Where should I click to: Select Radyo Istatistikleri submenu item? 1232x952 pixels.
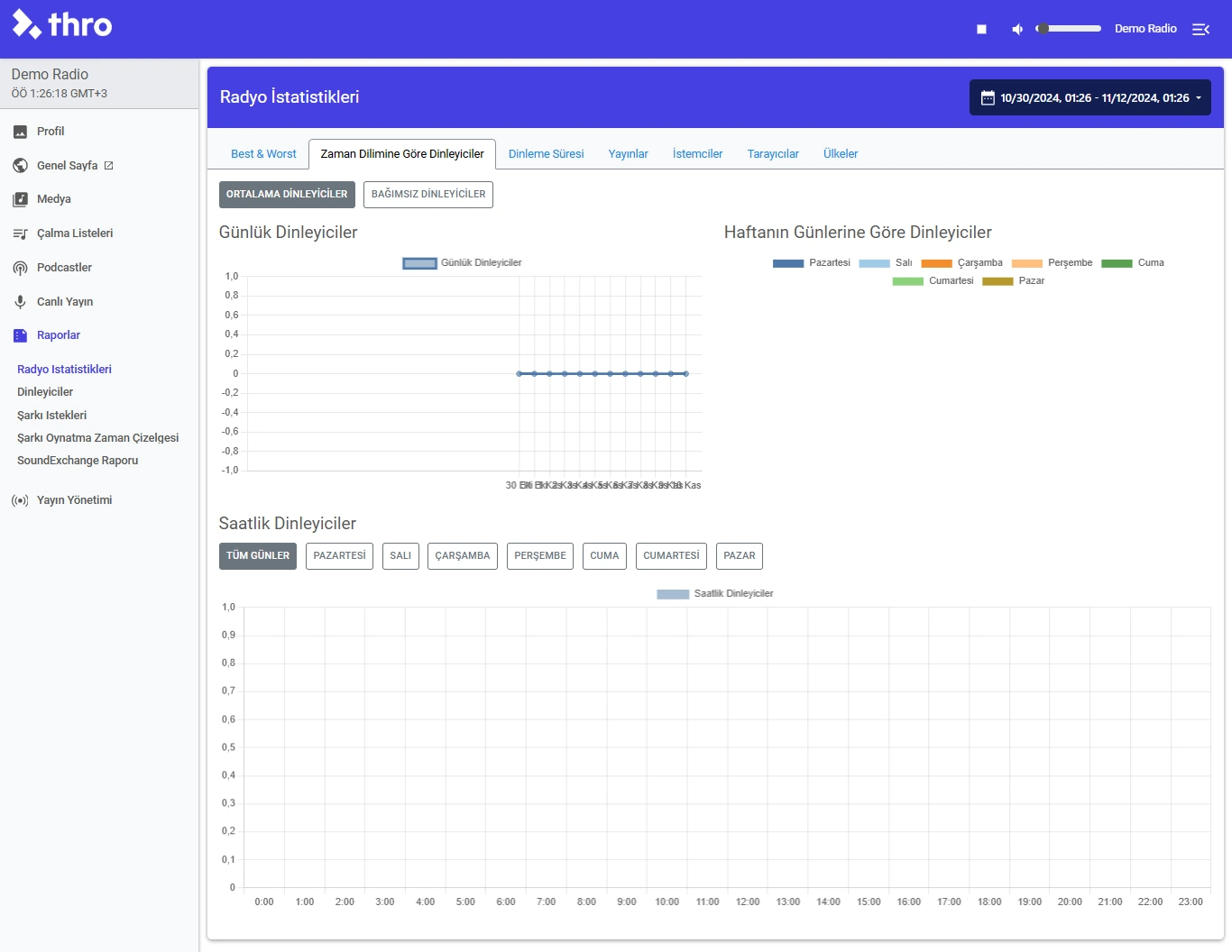(x=64, y=370)
